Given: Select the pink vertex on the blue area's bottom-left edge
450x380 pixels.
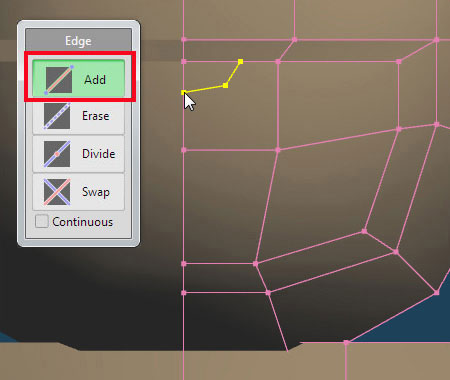Looking at the screenshot, I should click(346, 342).
